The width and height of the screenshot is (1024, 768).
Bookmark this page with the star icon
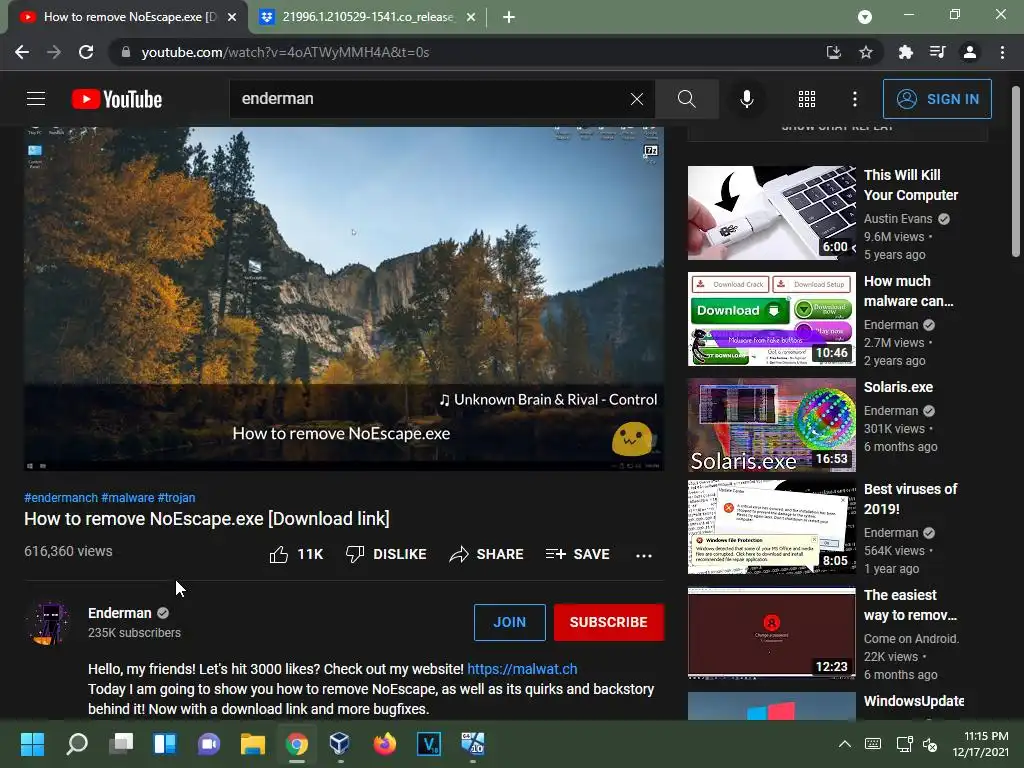pyautogui.click(x=866, y=52)
